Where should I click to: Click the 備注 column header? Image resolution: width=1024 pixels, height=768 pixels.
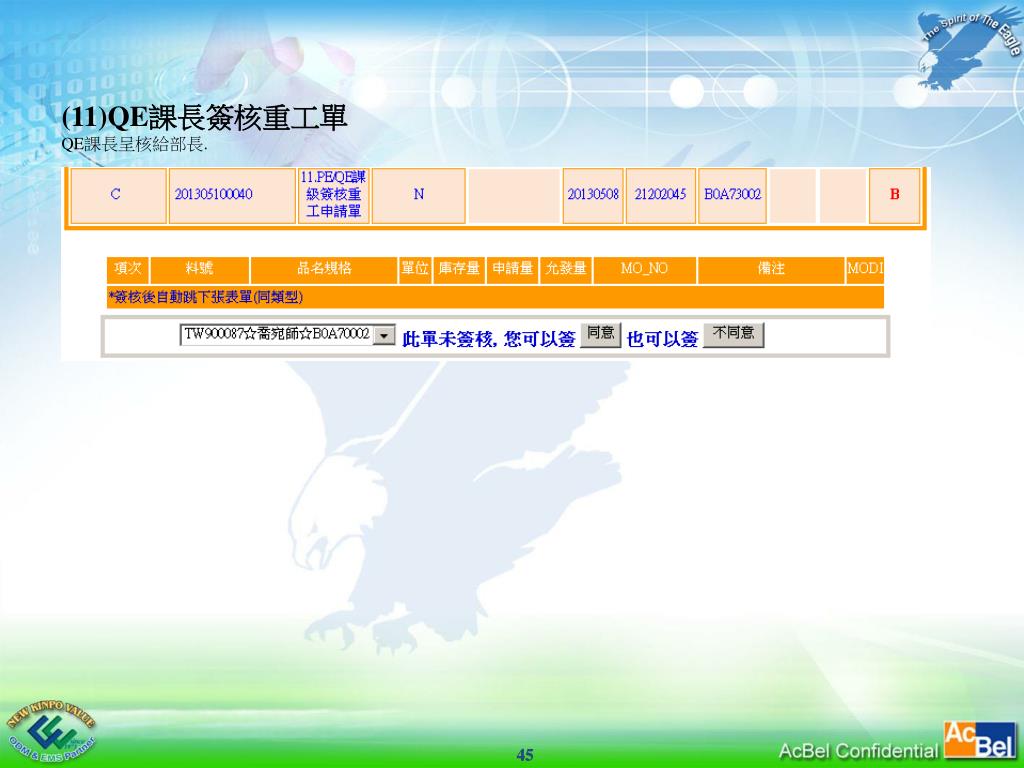tap(771, 269)
